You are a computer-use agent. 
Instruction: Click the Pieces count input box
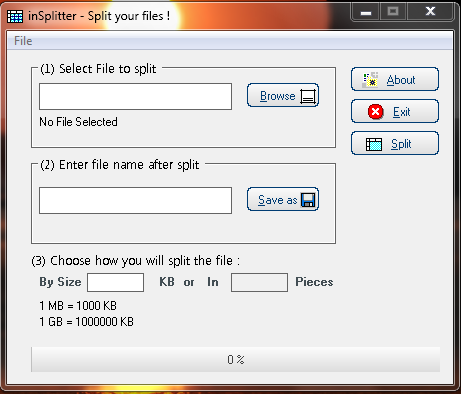(259, 282)
